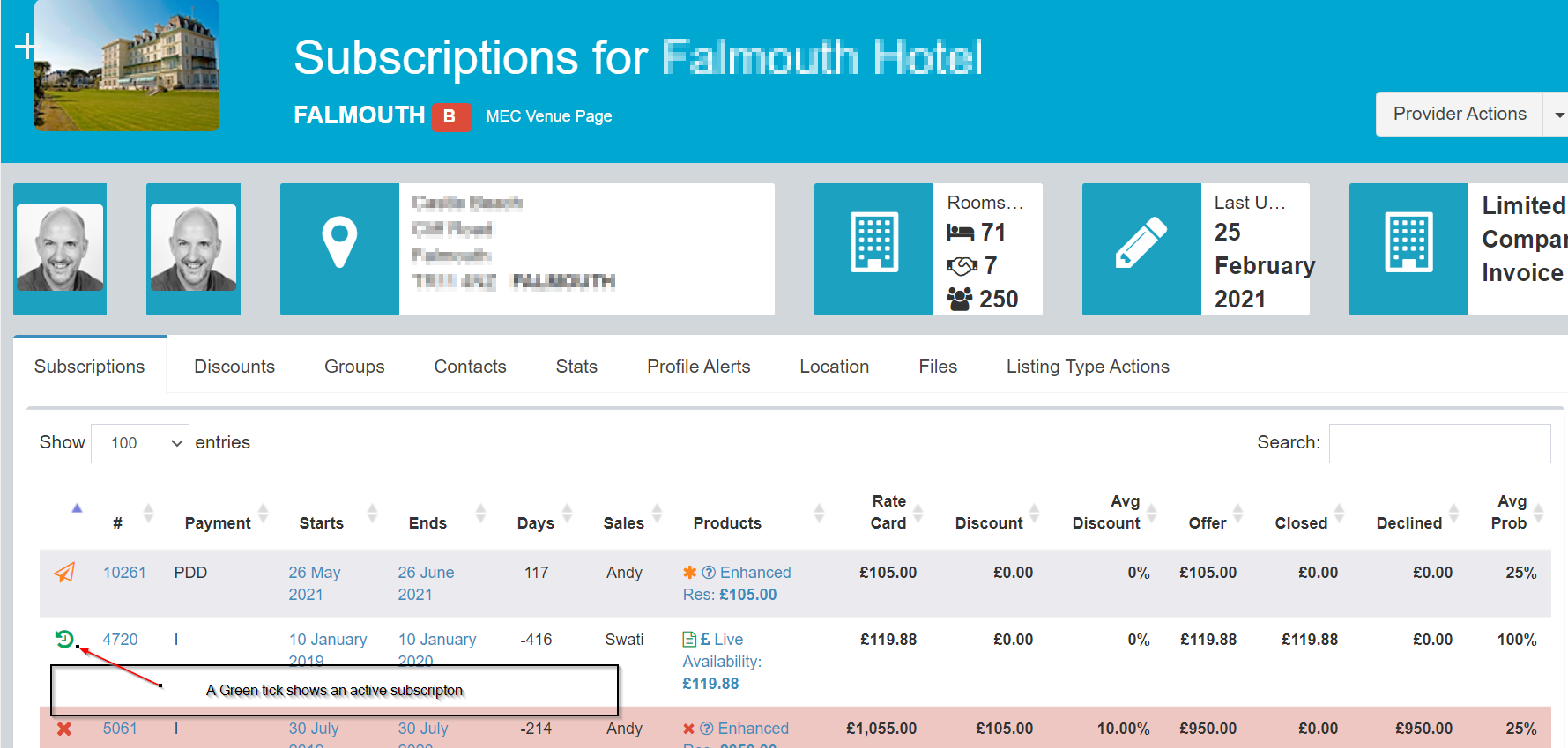Click the second contact portrait photo
This screenshot has width=1568, height=748.
[x=193, y=248]
